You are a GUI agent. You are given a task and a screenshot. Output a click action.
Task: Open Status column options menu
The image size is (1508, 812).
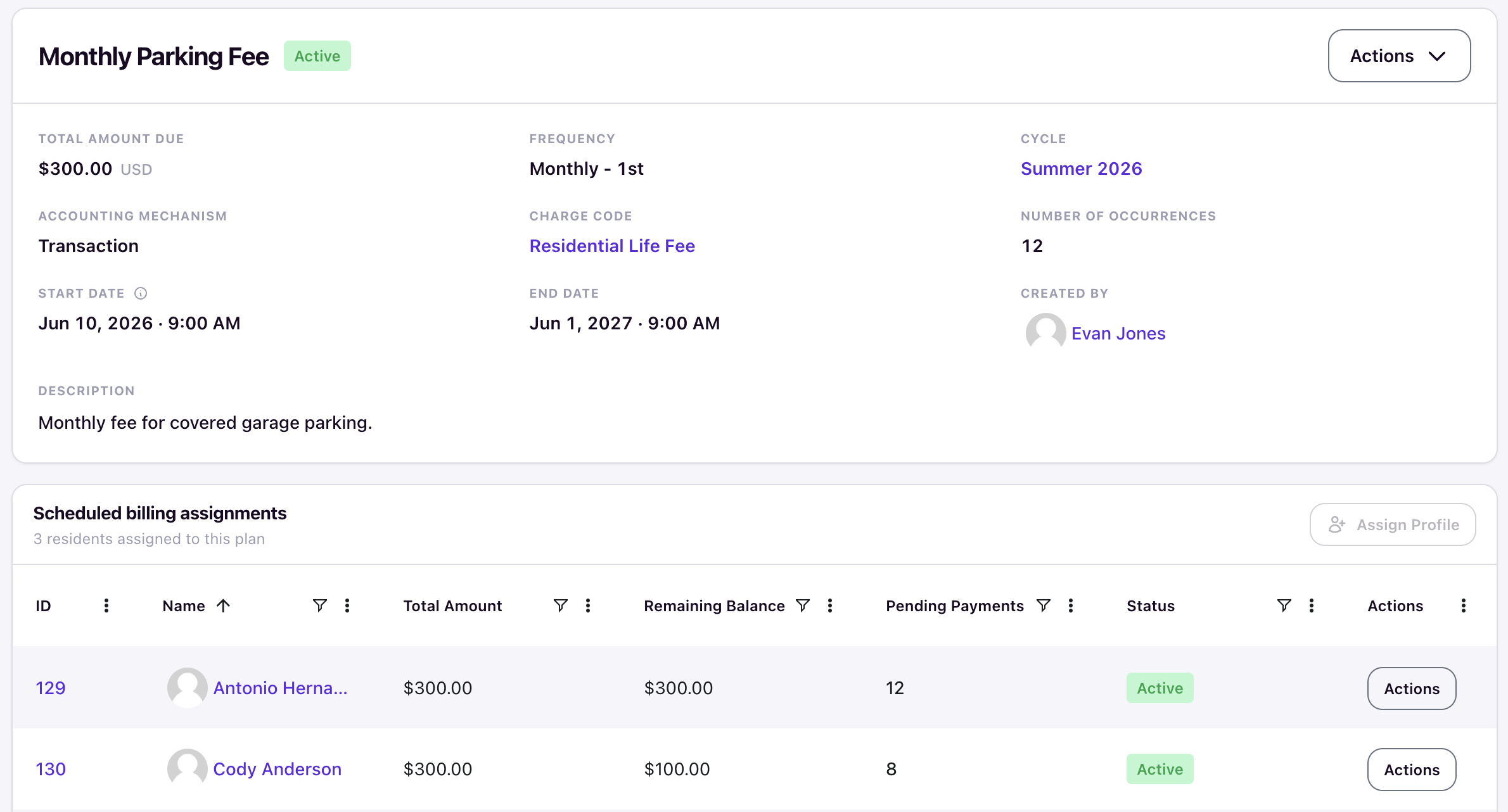point(1312,606)
